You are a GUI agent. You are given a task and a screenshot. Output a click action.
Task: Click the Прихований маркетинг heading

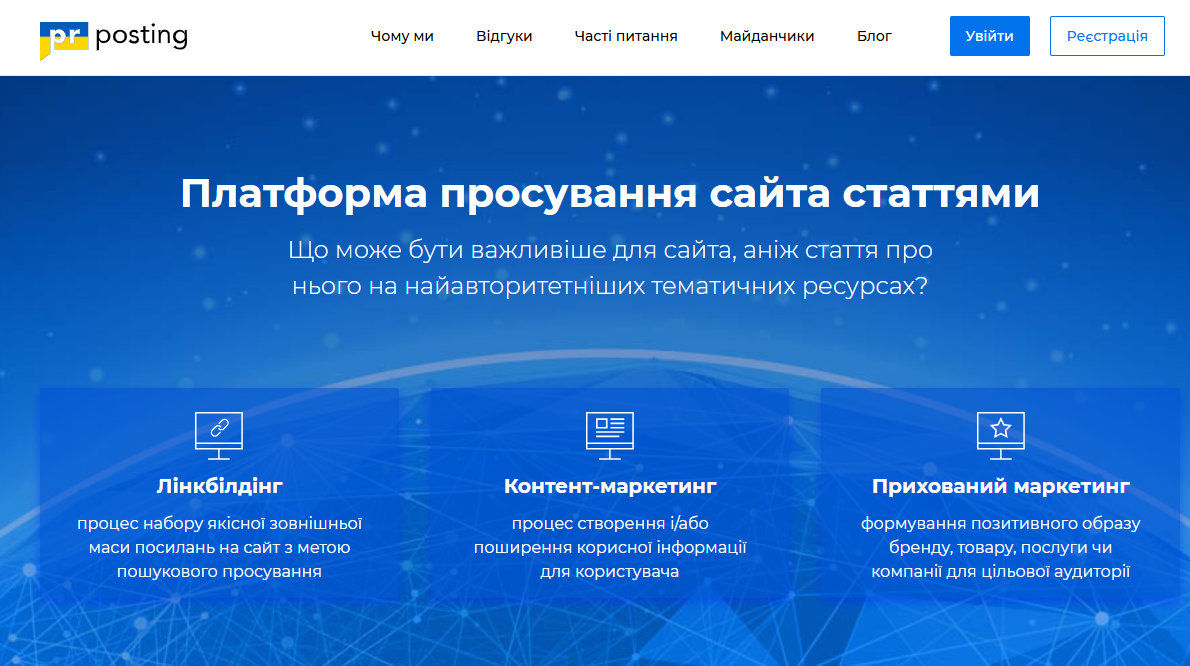[x=999, y=486]
